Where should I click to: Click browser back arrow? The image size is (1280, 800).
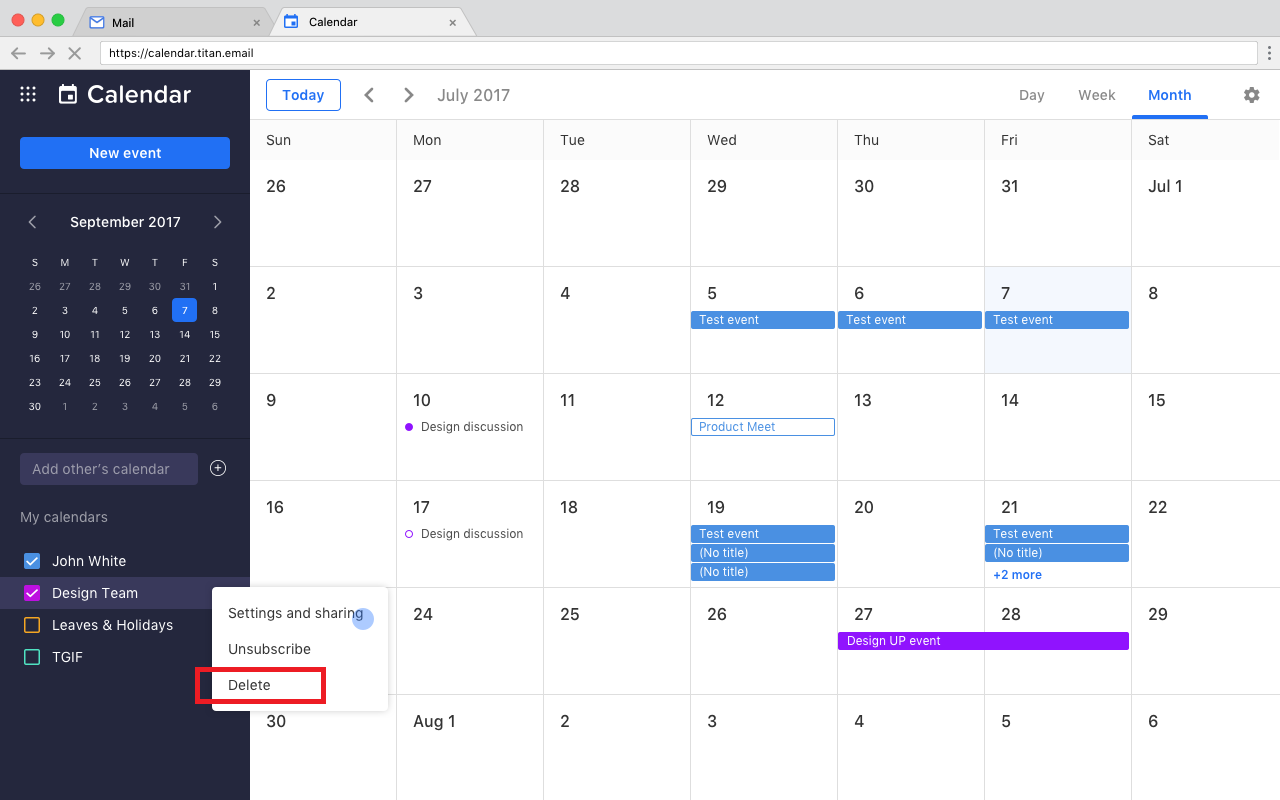pyautogui.click(x=18, y=53)
